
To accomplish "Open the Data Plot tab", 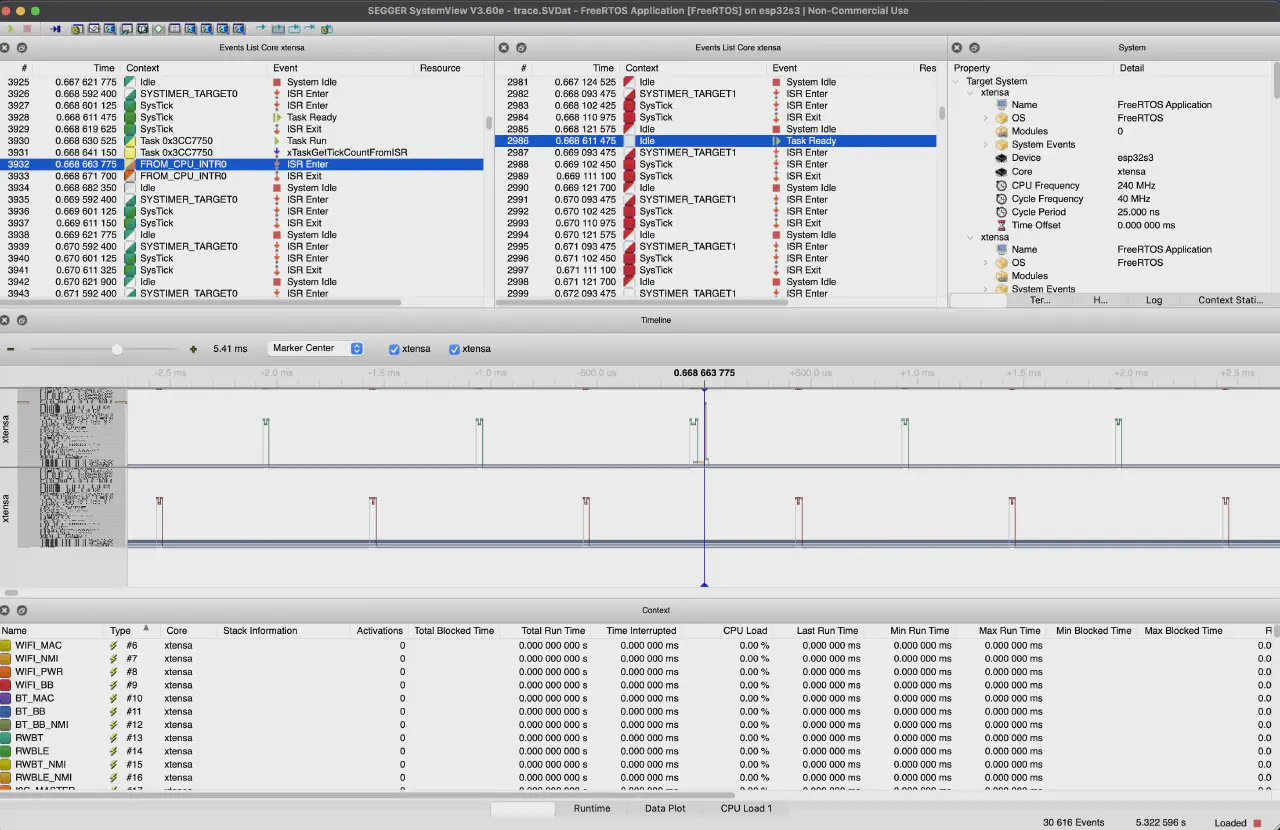I will tap(665, 808).
